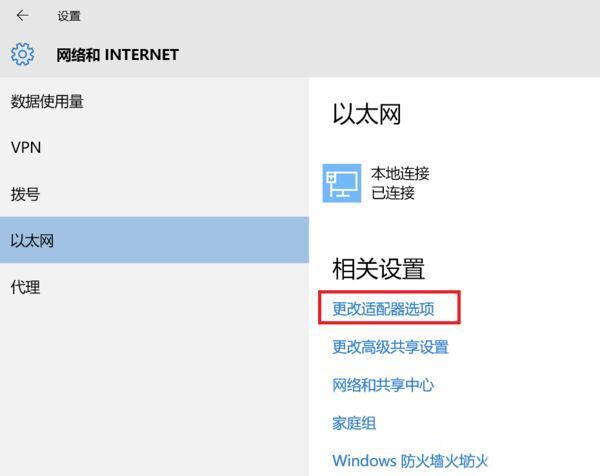Screen dimensions: 600x476
Task: Select VPN in the left sidebar
Action: coord(26,147)
